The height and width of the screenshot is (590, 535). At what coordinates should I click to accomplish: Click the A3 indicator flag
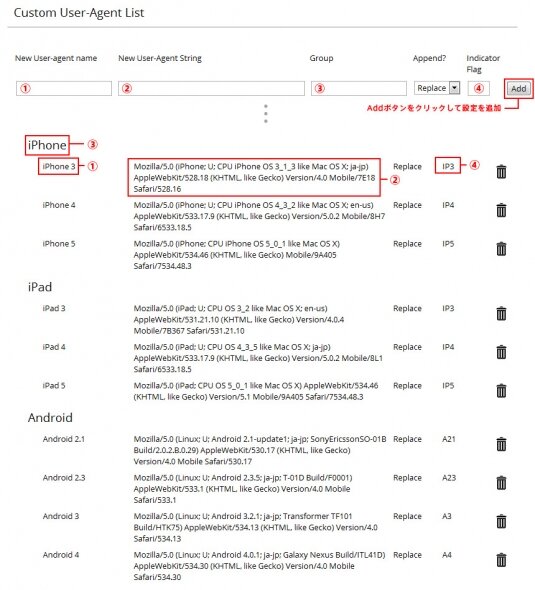pos(447,516)
